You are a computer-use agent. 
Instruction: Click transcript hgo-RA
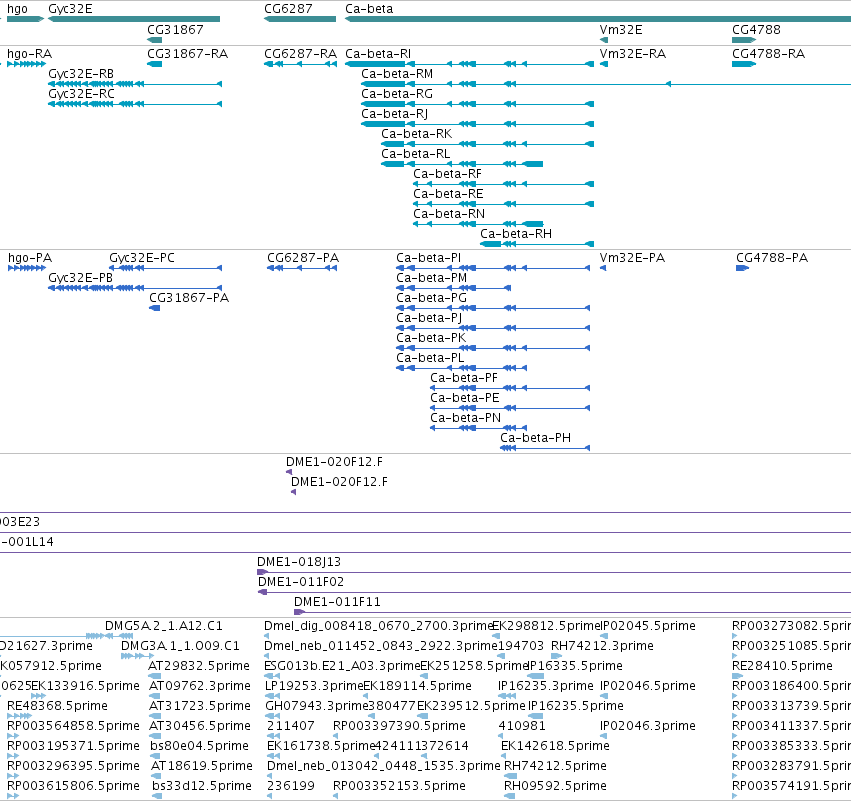coord(27,64)
